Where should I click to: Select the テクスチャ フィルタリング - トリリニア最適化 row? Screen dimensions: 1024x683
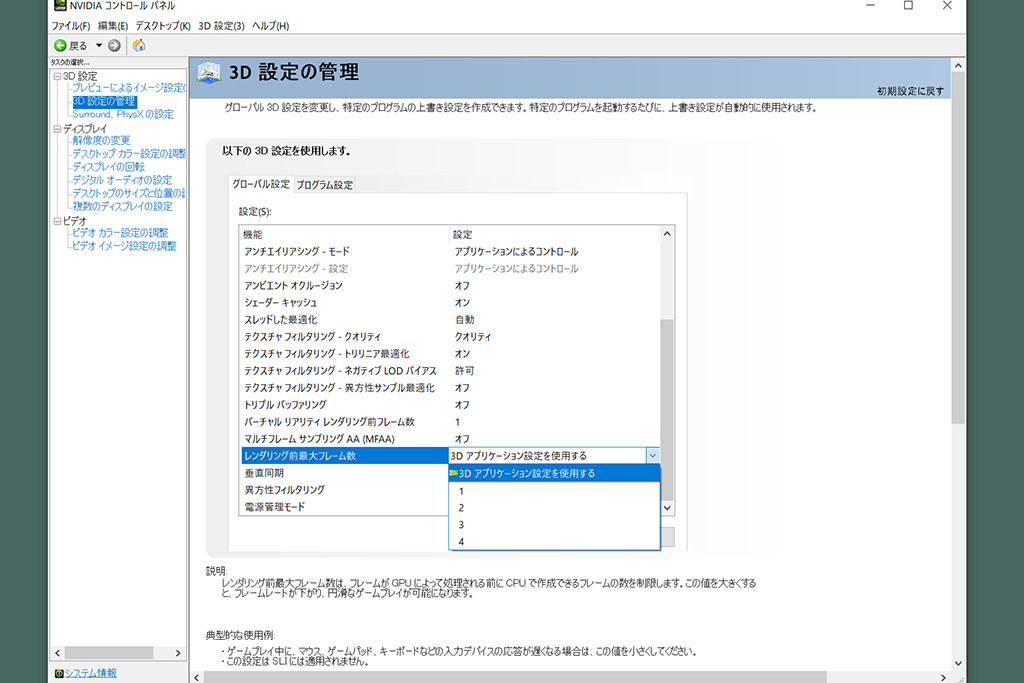point(450,353)
